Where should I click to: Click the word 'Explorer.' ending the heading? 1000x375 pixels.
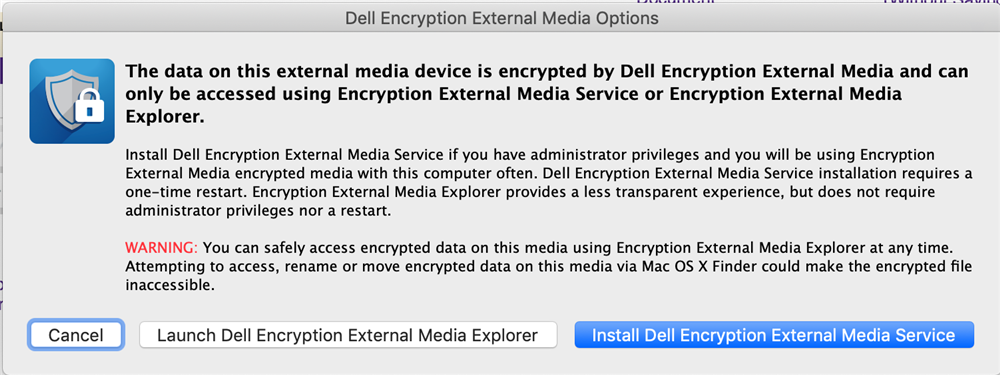click(166, 118)
